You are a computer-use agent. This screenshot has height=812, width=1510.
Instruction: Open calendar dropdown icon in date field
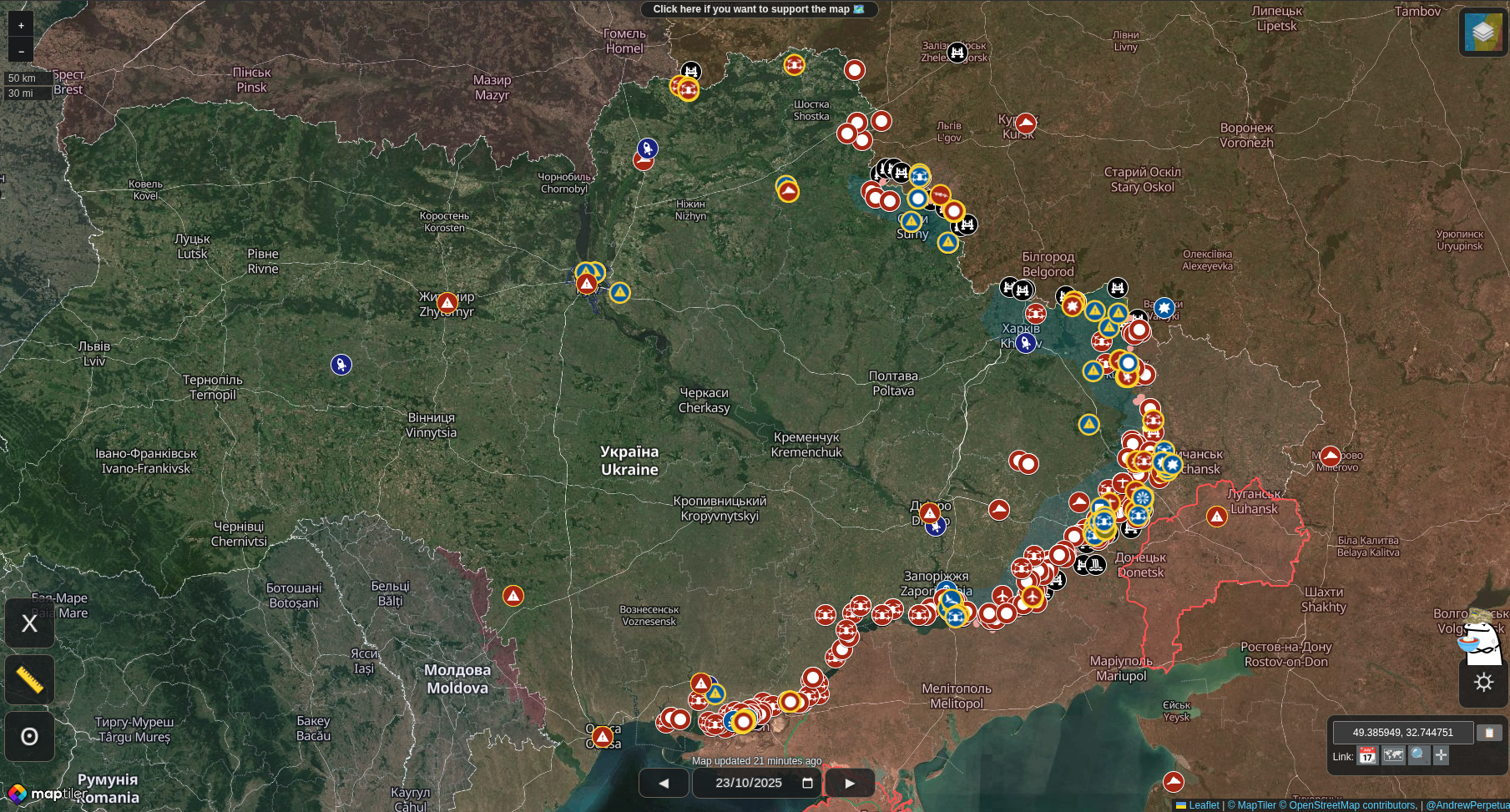pos(807,783)
